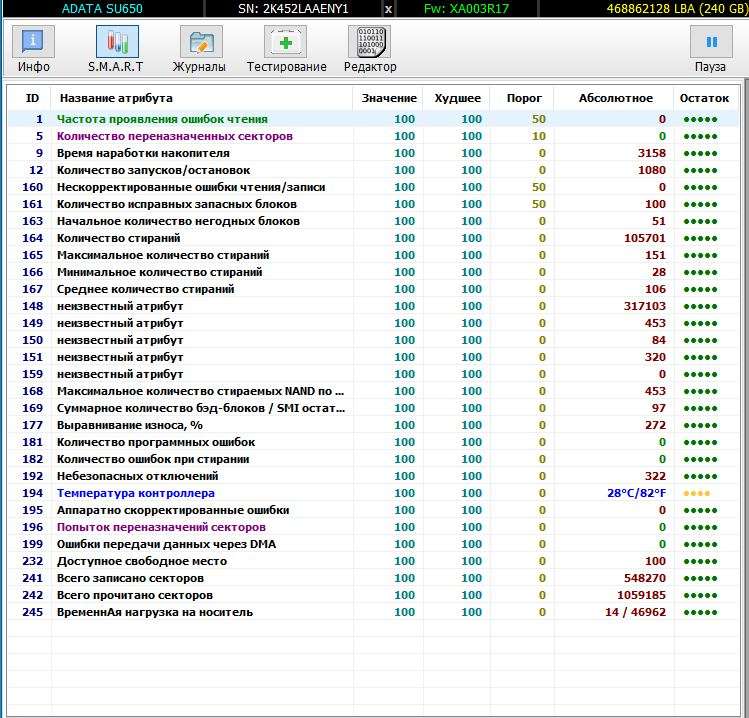Select row Количество переназначенных секторов
Viewport: 749px width, 718px height.
click(x=373, y=136)
